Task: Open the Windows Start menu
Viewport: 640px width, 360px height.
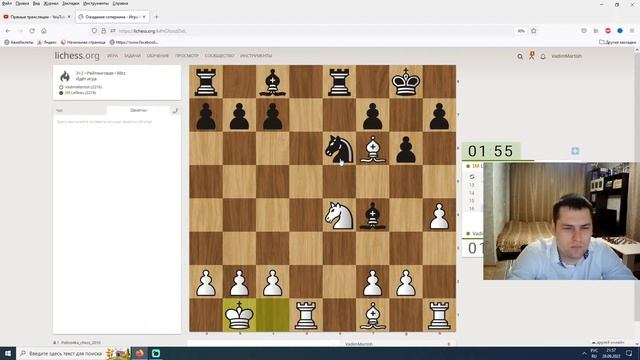Action: click(x=8, y=353)
